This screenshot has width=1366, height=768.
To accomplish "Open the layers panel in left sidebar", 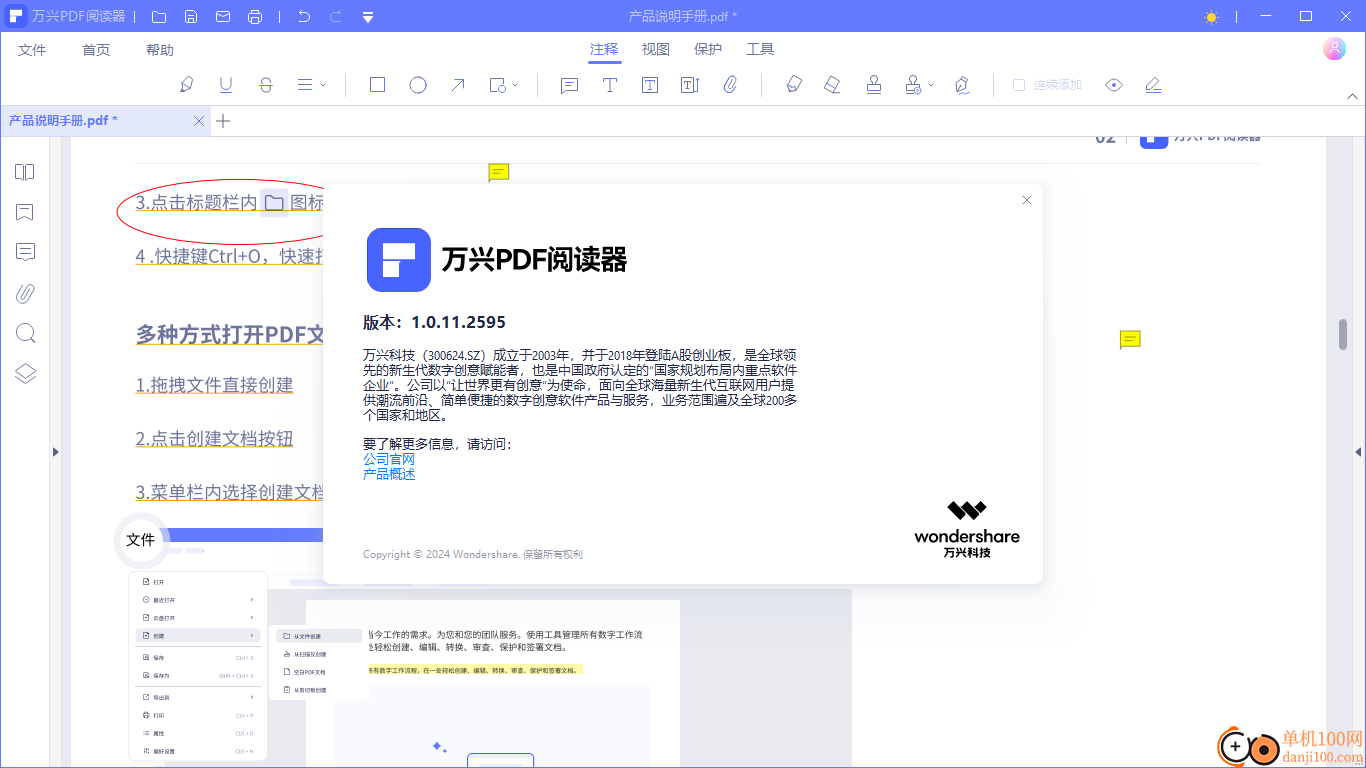I will tap(25, 373).
